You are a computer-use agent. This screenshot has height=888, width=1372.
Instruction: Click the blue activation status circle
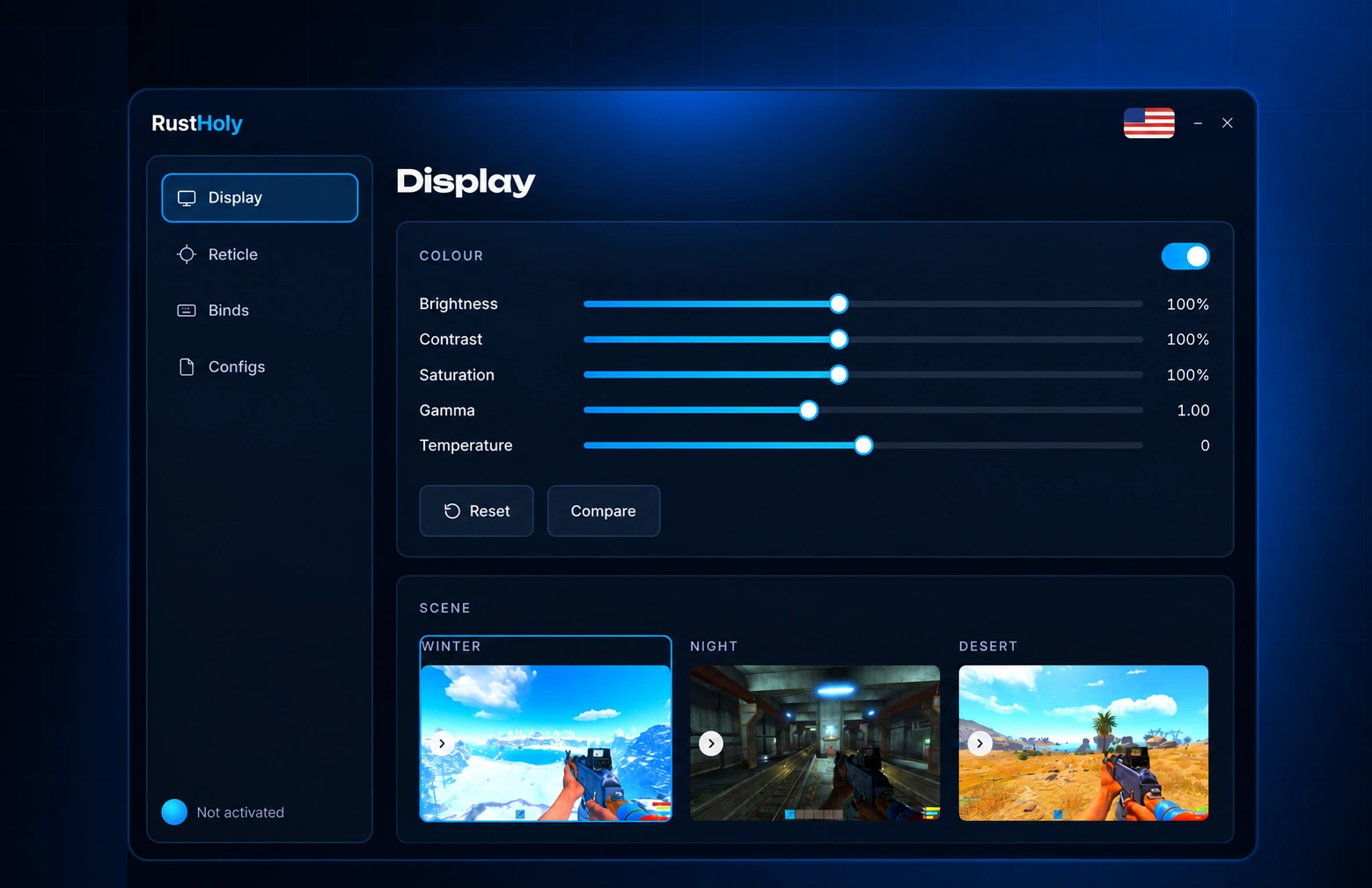click(174, 812)
